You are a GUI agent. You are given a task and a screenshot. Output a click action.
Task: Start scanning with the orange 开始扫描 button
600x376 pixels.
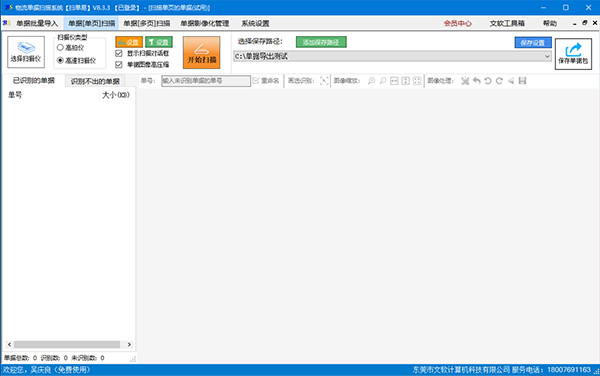coord(202,52)
